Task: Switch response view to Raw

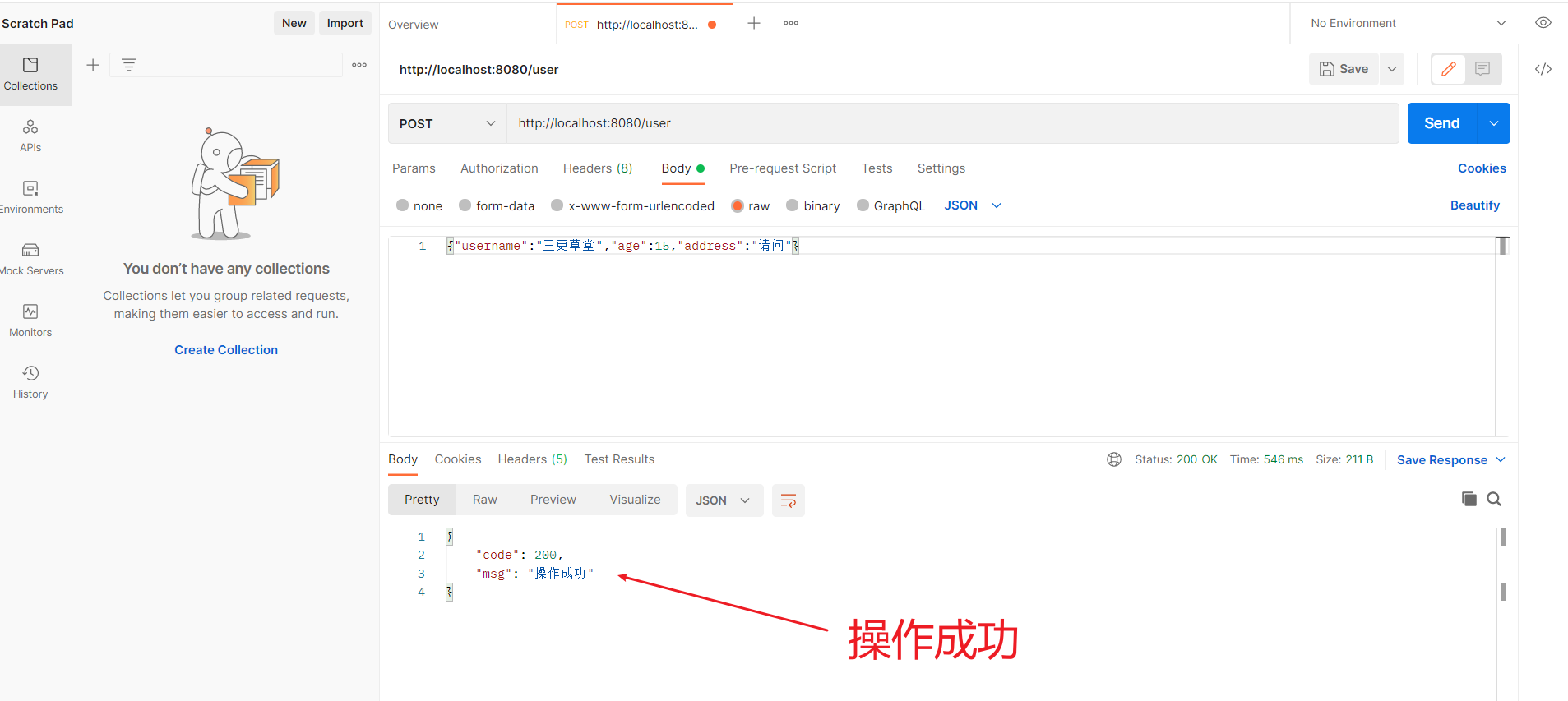Action: tap(485, 500)
